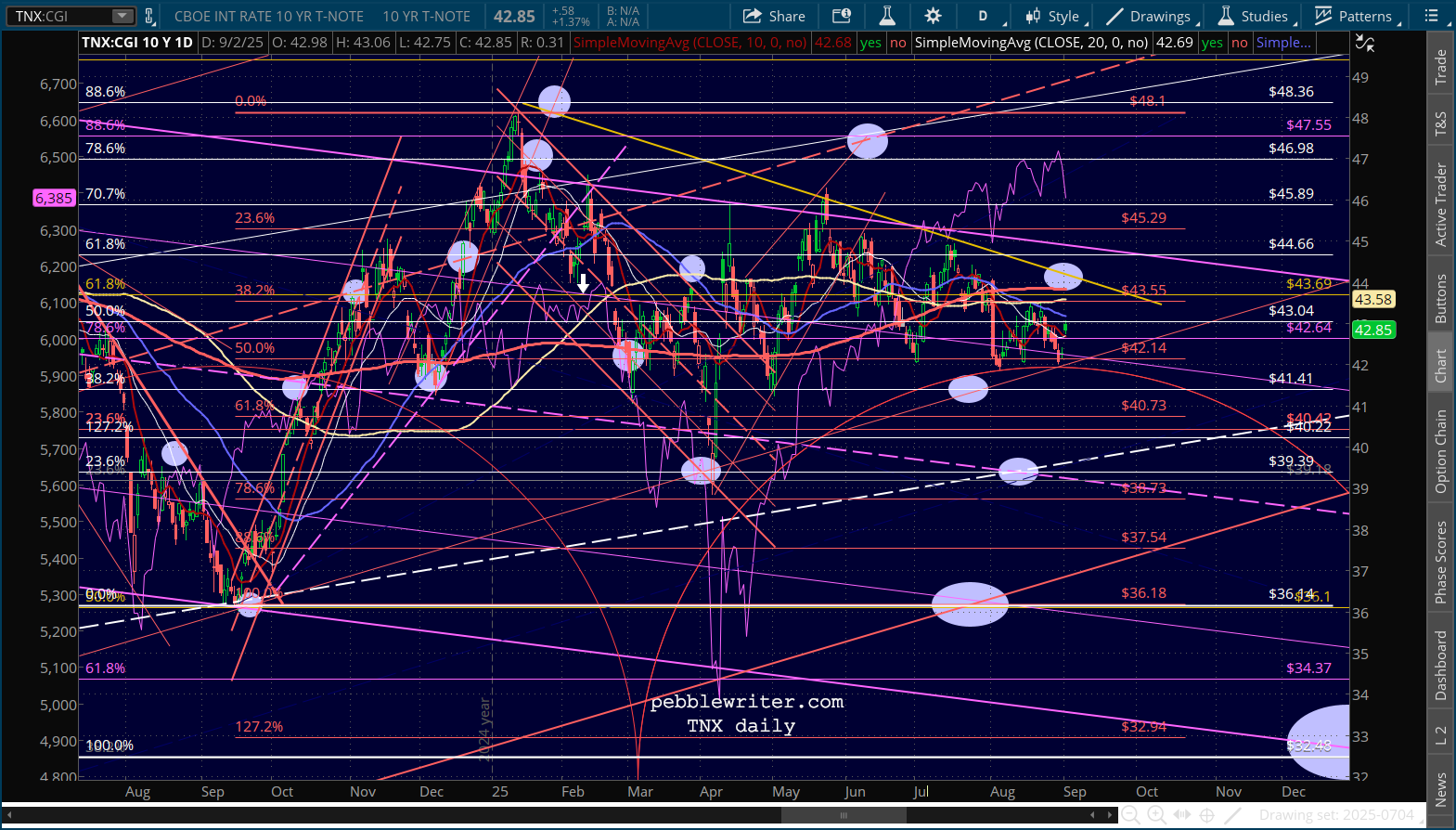Viewport: 1456px width, 830px height.
Task: Click the horizontal time-axis scrollbar thumb
Action: pyautogui.click(x=843, y=815)
